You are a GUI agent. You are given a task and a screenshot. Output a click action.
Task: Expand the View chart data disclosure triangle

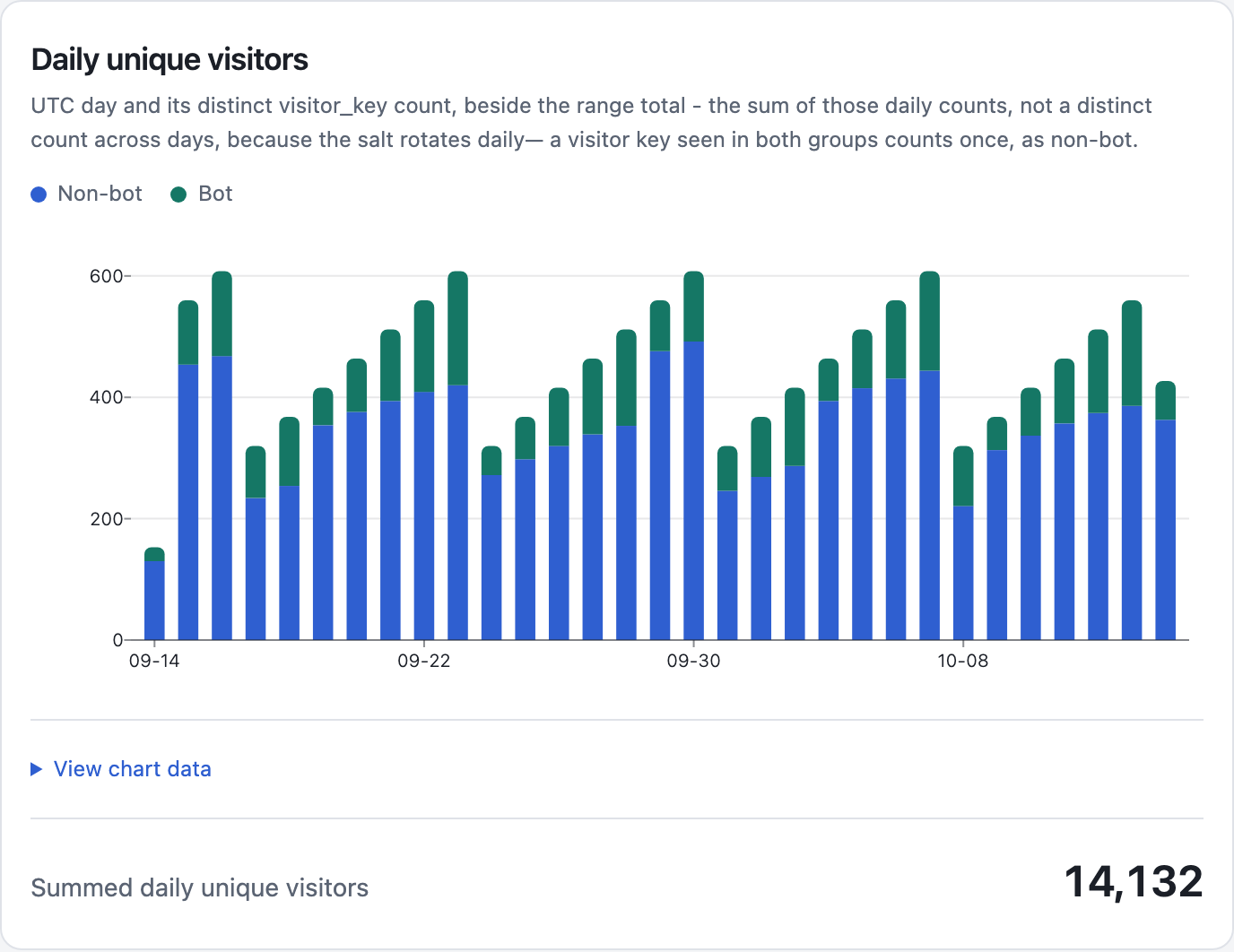37,769
